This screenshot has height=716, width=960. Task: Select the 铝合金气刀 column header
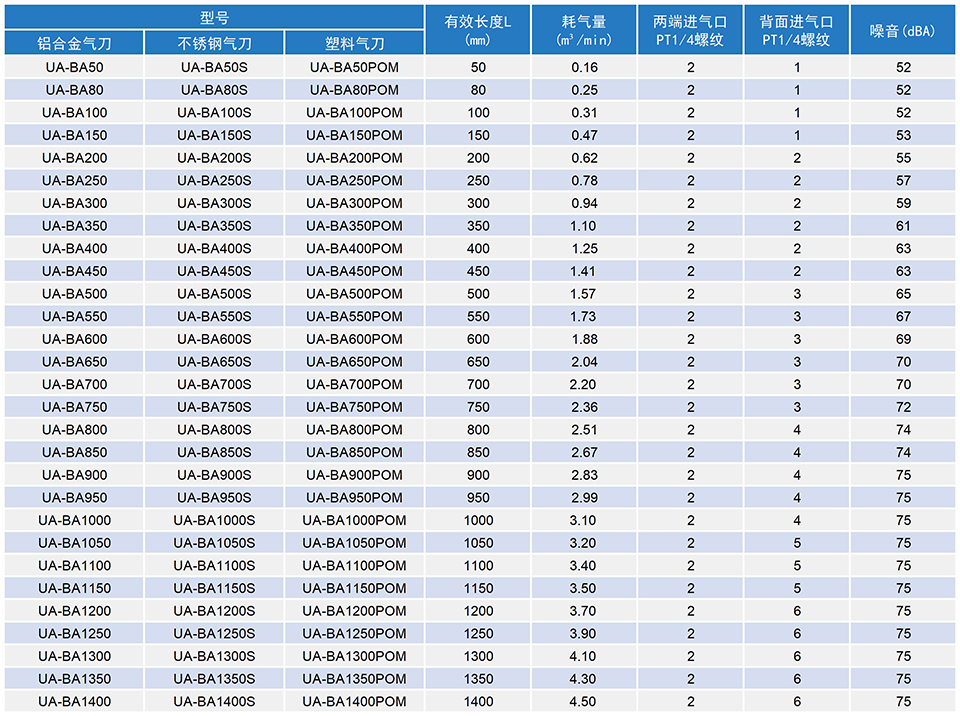(74, 44)
